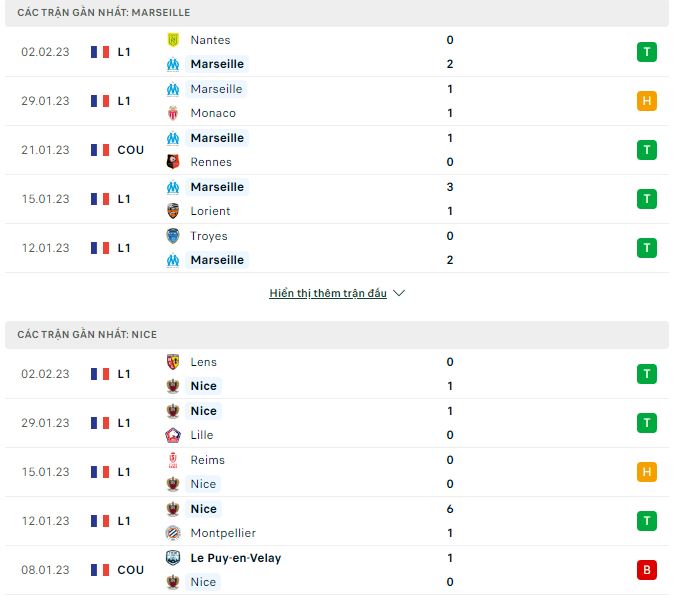681x596 pixels.
Task: Open the Nice team name in Montpellier match
Action: pyautogui.click(x=204, y=509)
